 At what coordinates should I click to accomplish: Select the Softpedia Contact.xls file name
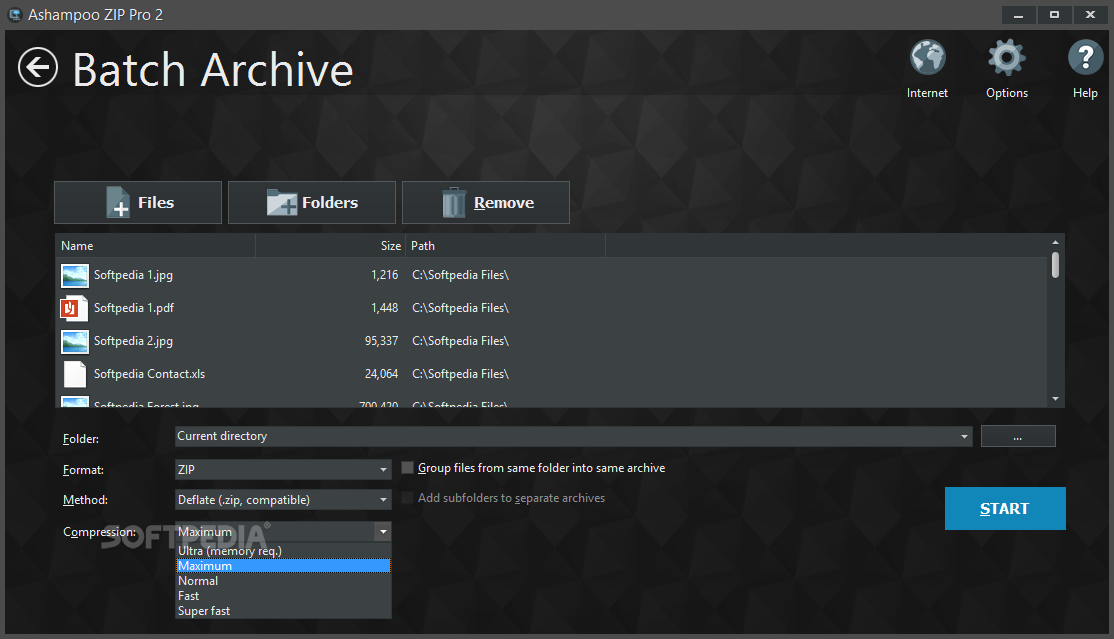coord(149,374)
